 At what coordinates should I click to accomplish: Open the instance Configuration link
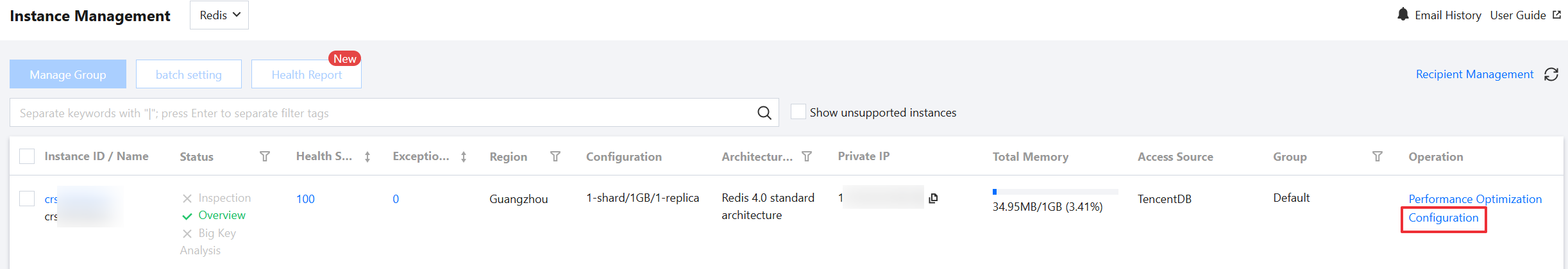tap(1443, 218)
